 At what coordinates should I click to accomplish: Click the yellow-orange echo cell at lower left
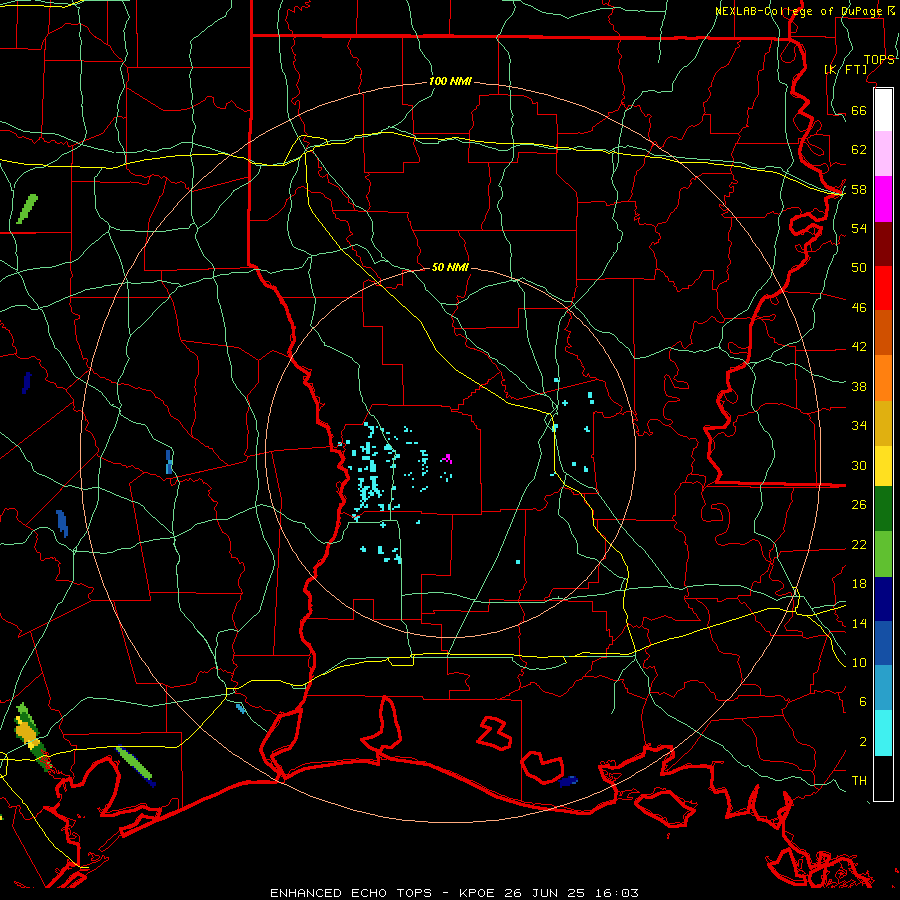point(26,733)
